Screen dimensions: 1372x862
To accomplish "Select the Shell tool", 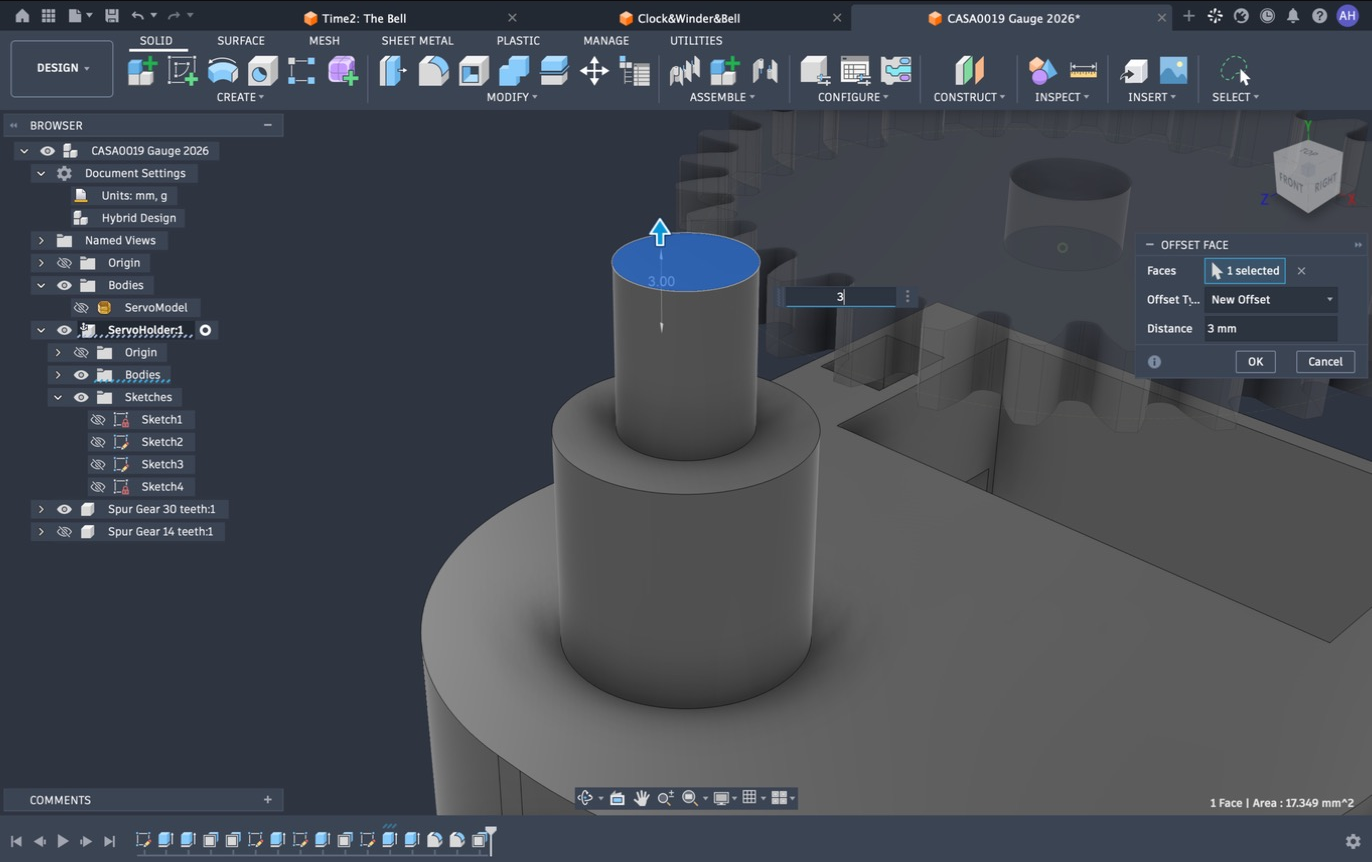I will [x=473, y=71].
